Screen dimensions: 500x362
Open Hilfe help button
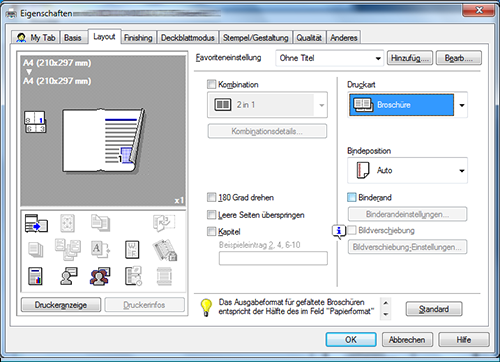point(464,340)
